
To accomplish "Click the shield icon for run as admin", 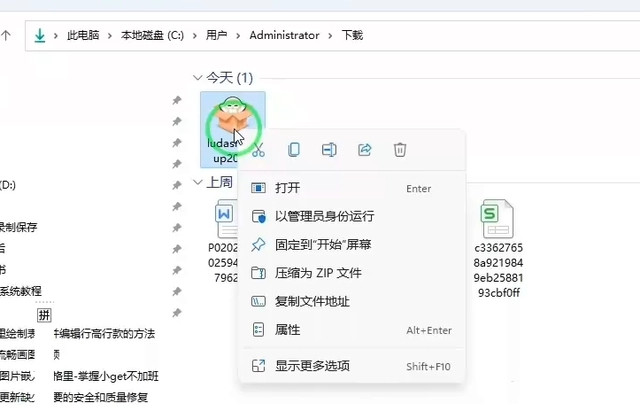I will pyautogui.click(x=258, y=216).
